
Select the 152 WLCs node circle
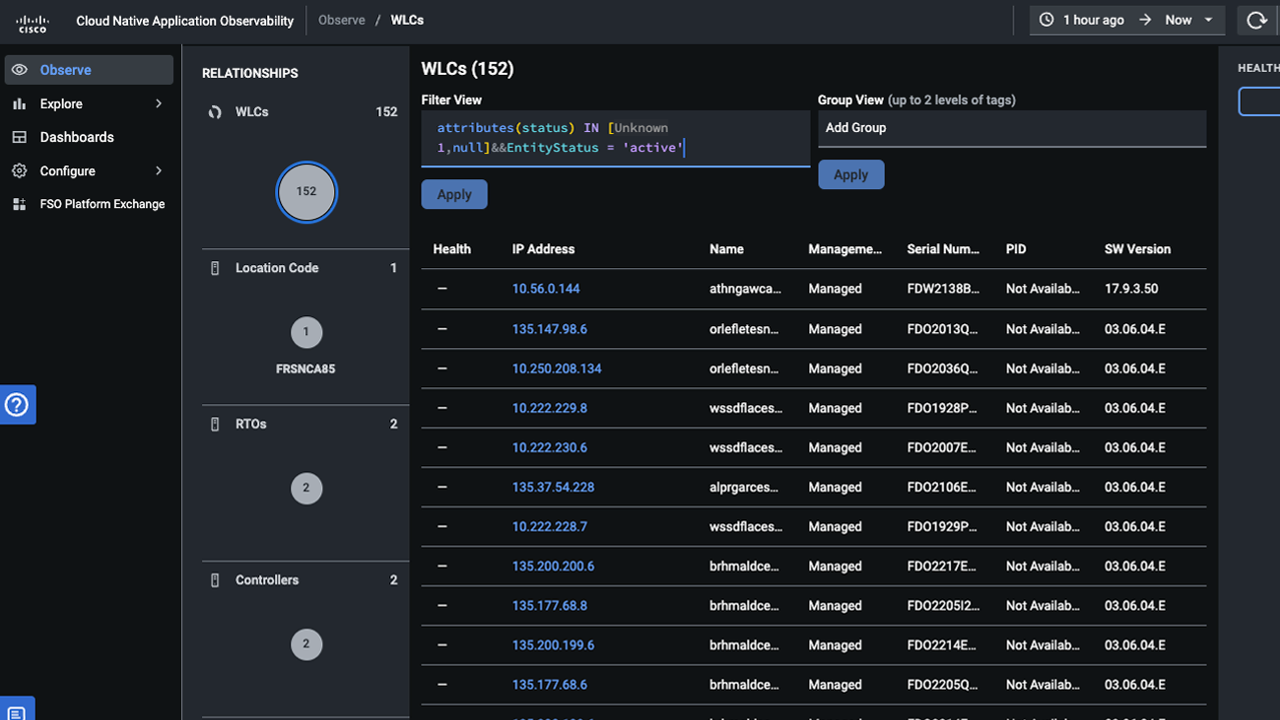coord(306,192)
